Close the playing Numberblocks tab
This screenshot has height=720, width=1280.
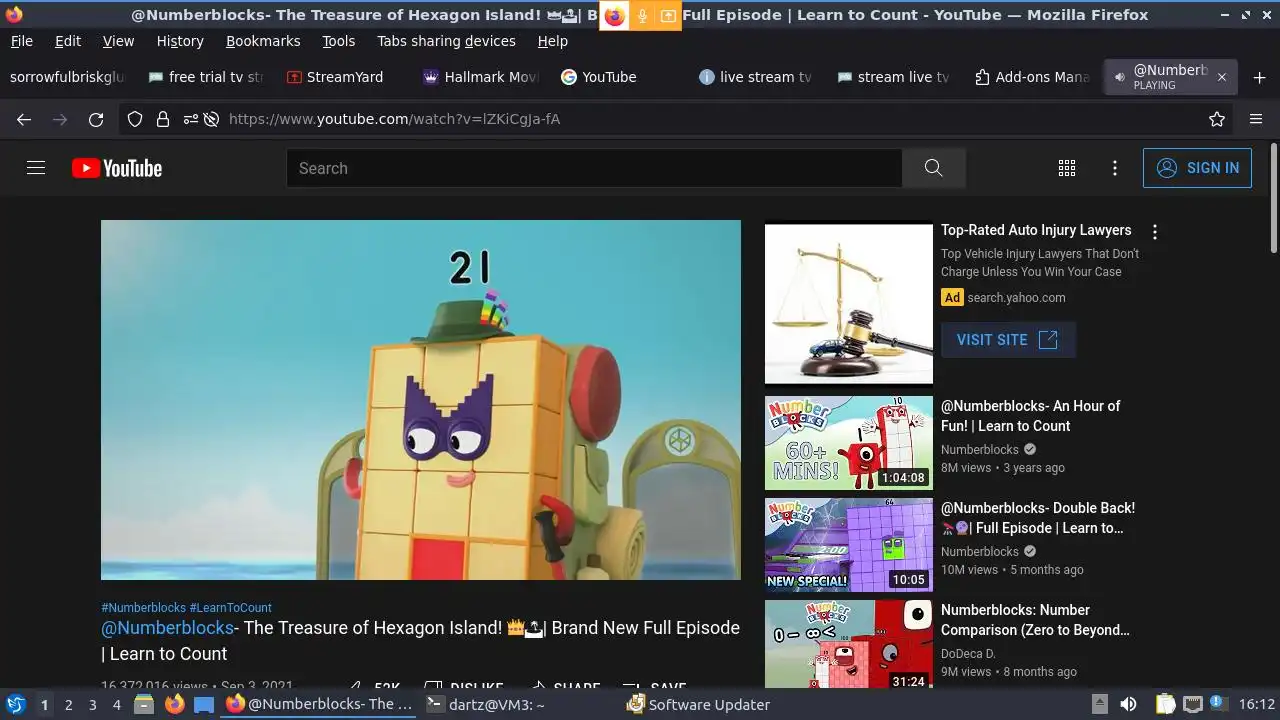[x=1221, y=77]
